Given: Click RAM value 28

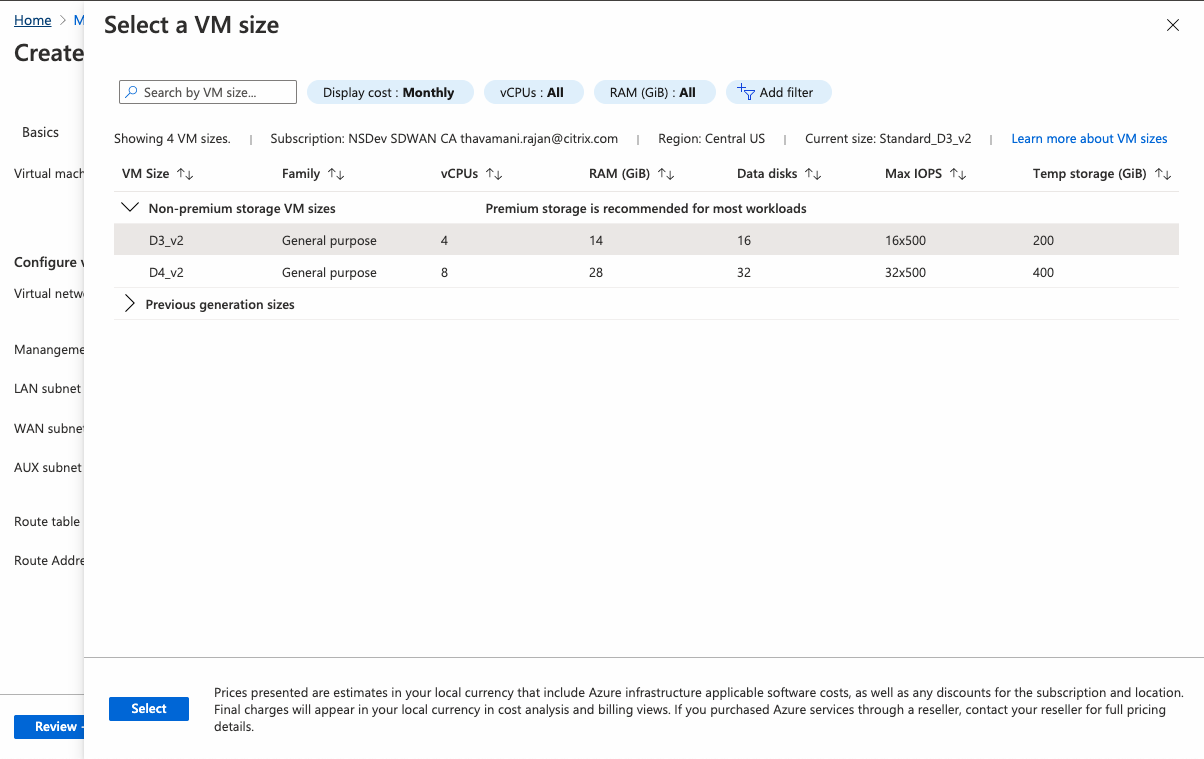Looking at the screenshot, I should (x=596, y=272).
